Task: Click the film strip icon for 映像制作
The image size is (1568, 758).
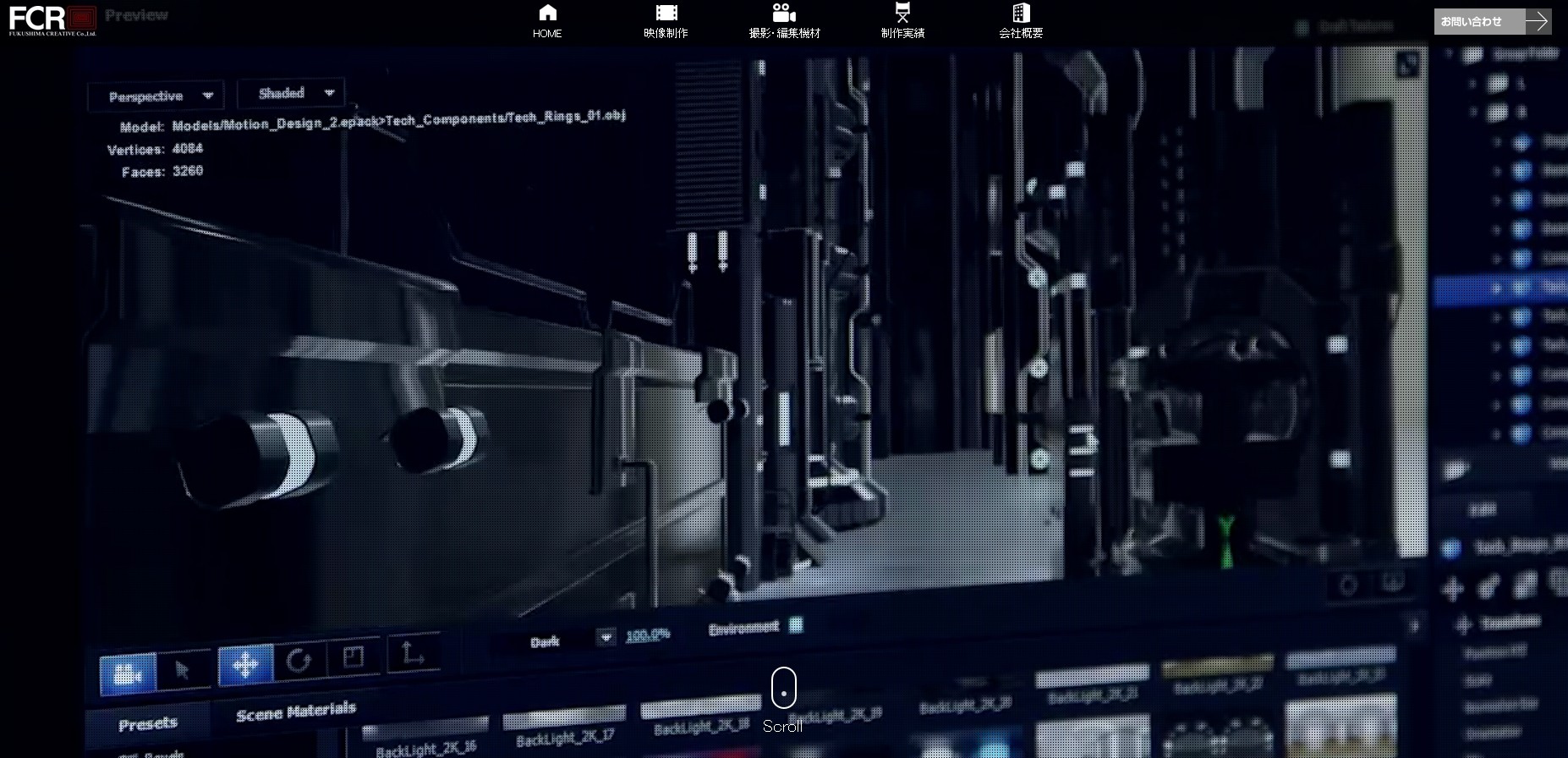Action: [666, 13]
